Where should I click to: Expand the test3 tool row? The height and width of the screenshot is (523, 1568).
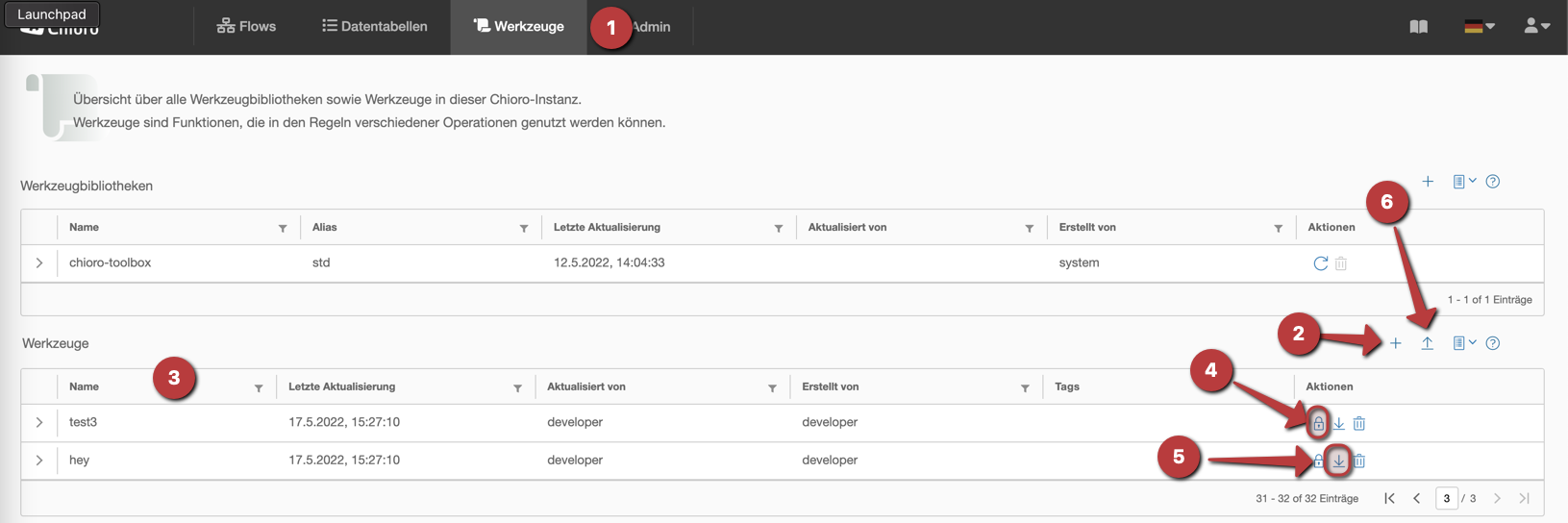tap(39, 422)
